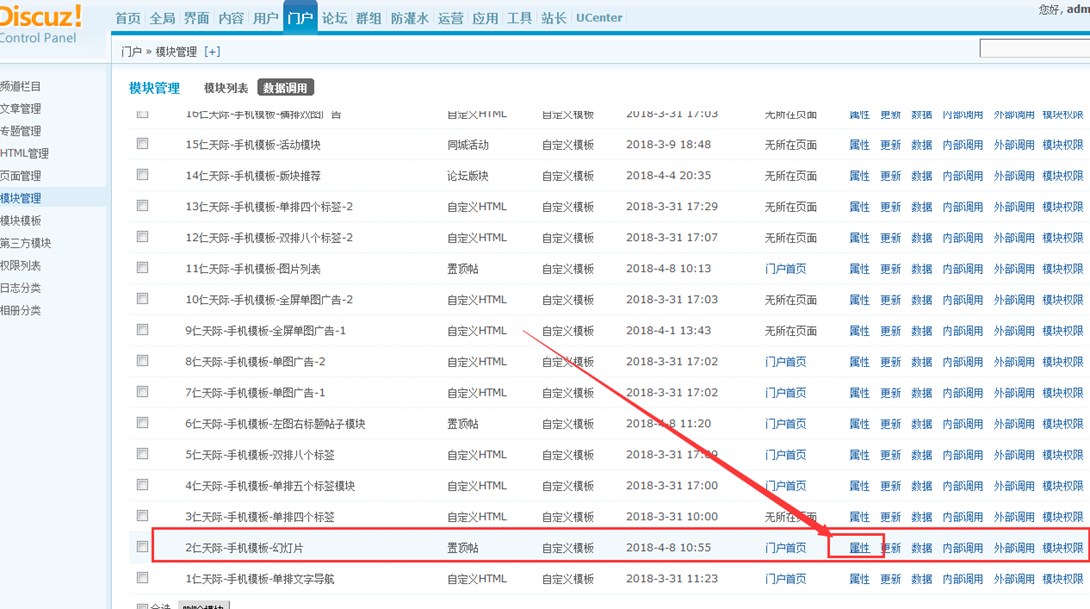Click 门户首页 link in 8仁天际 row
1090x609 pixels.
tap(786, 362)
